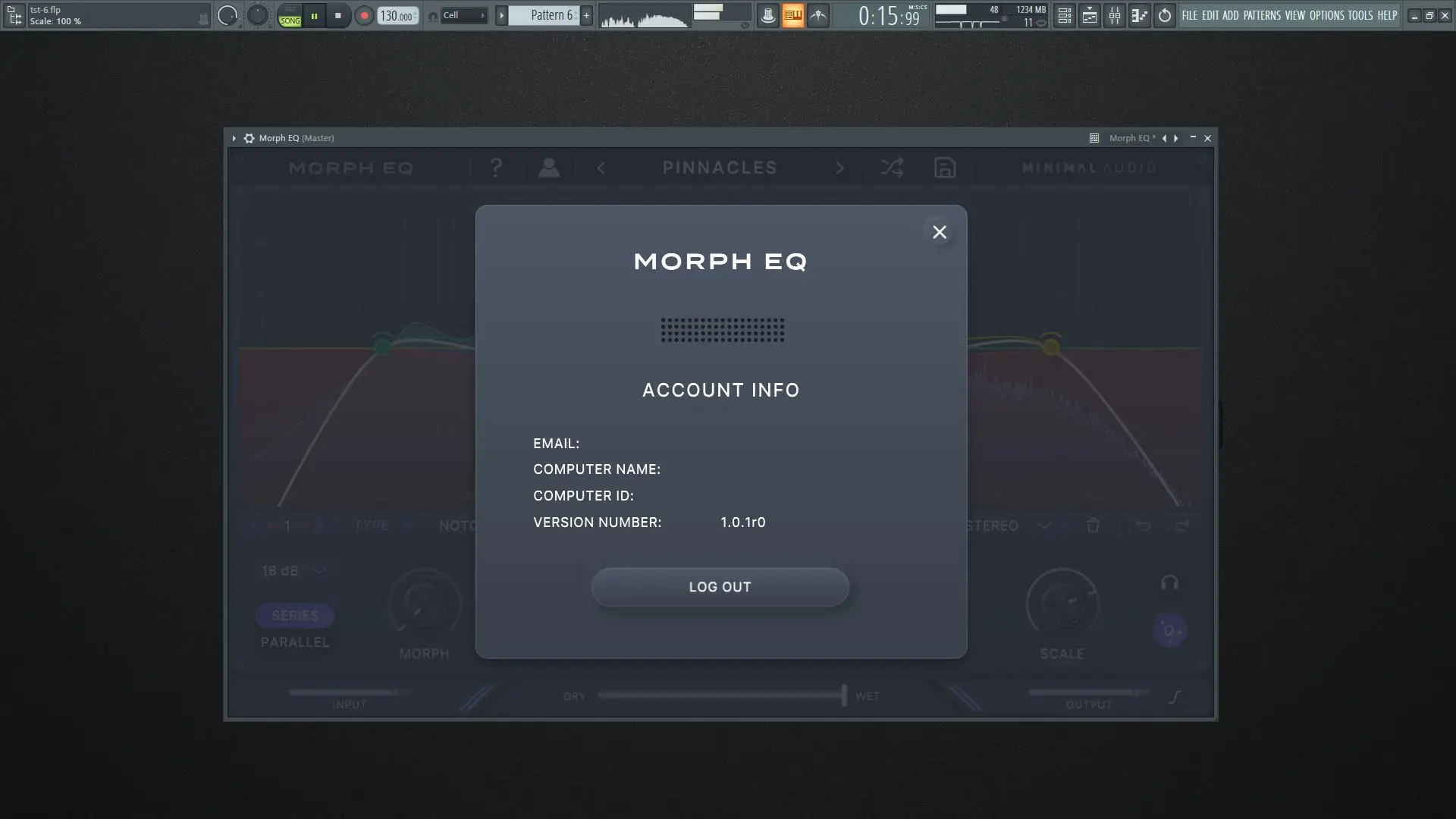Click the undo history circular arrow icon

(1165, 15)
